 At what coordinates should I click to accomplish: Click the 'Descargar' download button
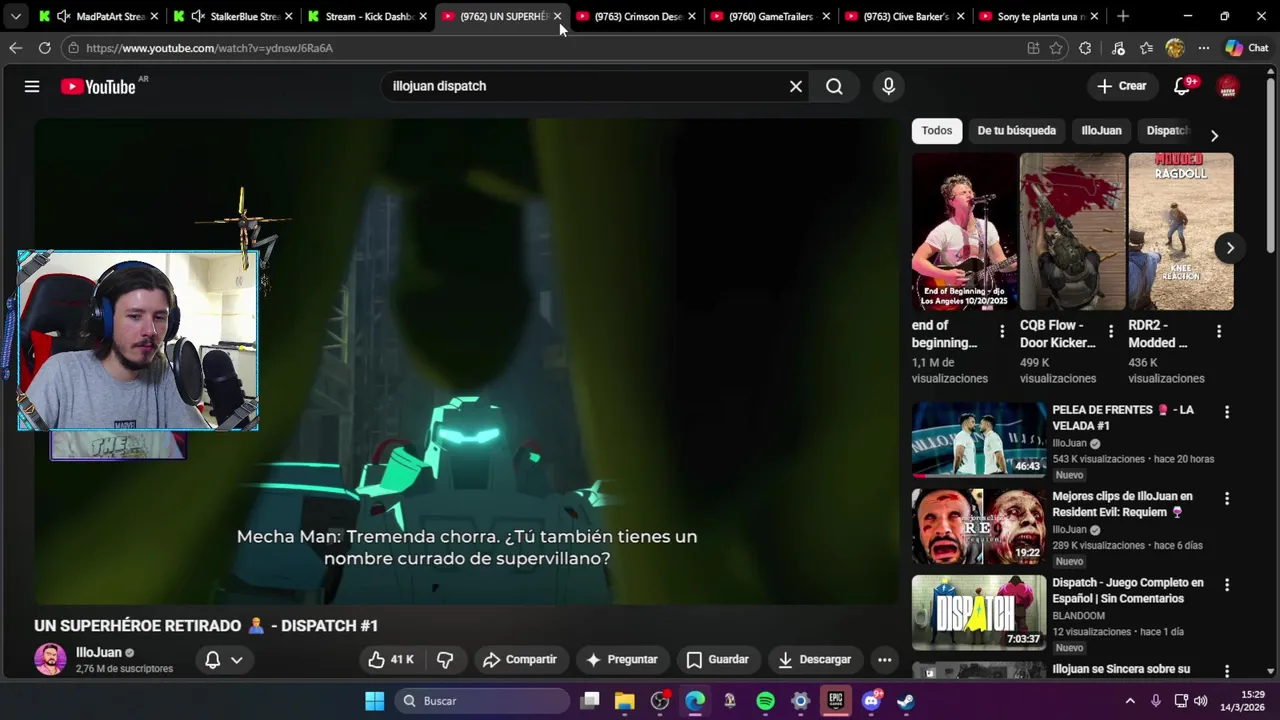point(815,659)
